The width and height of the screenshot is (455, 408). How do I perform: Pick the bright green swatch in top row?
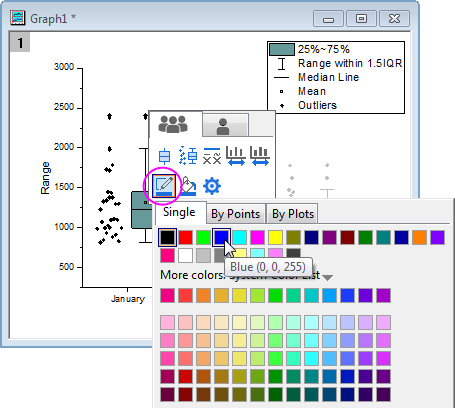(203, 237)
